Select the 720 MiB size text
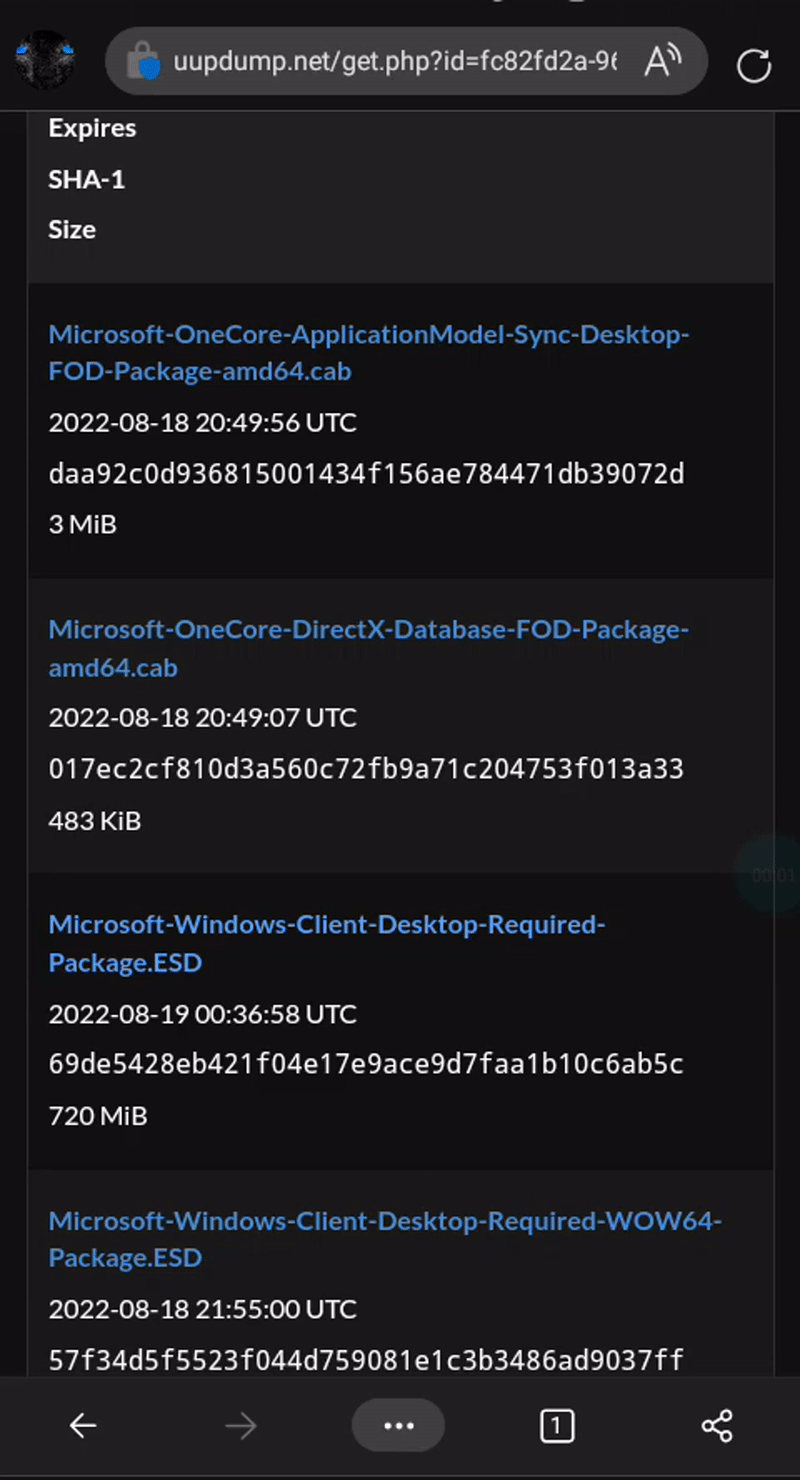Screen dimensions: 800x1480 pos(97,1115)
